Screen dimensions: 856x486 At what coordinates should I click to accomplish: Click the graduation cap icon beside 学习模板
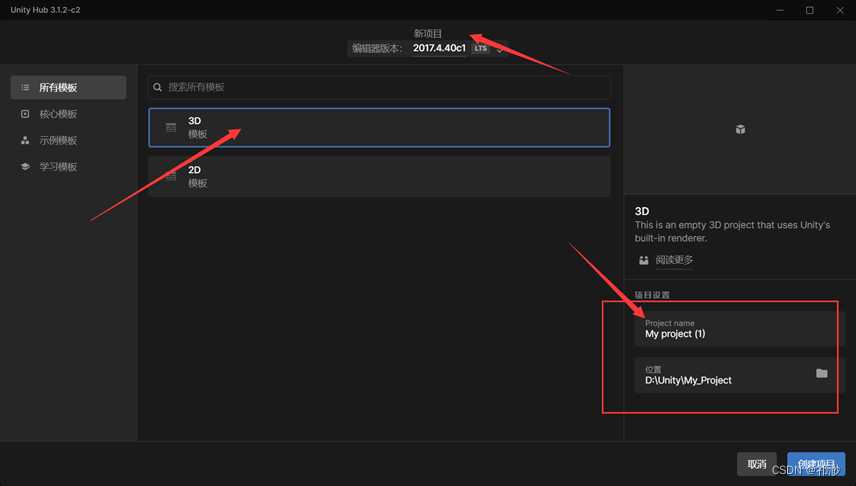pyautogui.click(x=25, y=167)
